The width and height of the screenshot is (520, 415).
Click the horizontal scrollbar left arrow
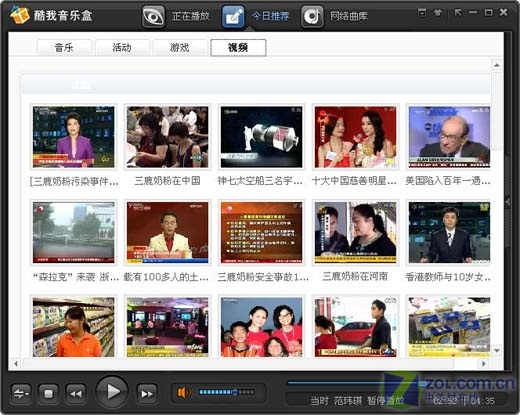coord(16,363)
